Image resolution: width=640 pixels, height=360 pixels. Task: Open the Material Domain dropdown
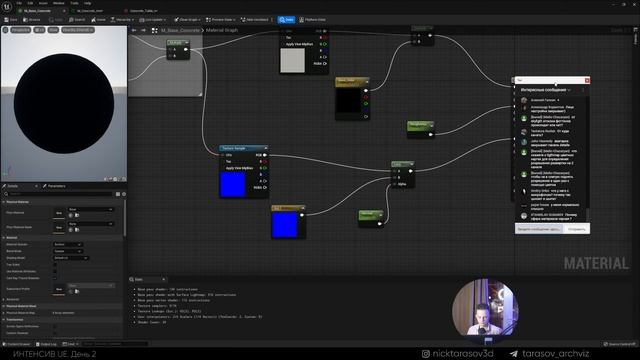[68, 244]
